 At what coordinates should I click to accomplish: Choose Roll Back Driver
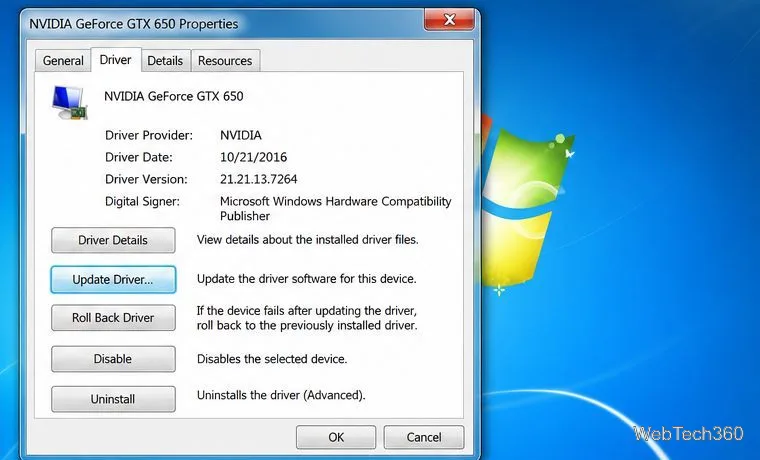113,317
